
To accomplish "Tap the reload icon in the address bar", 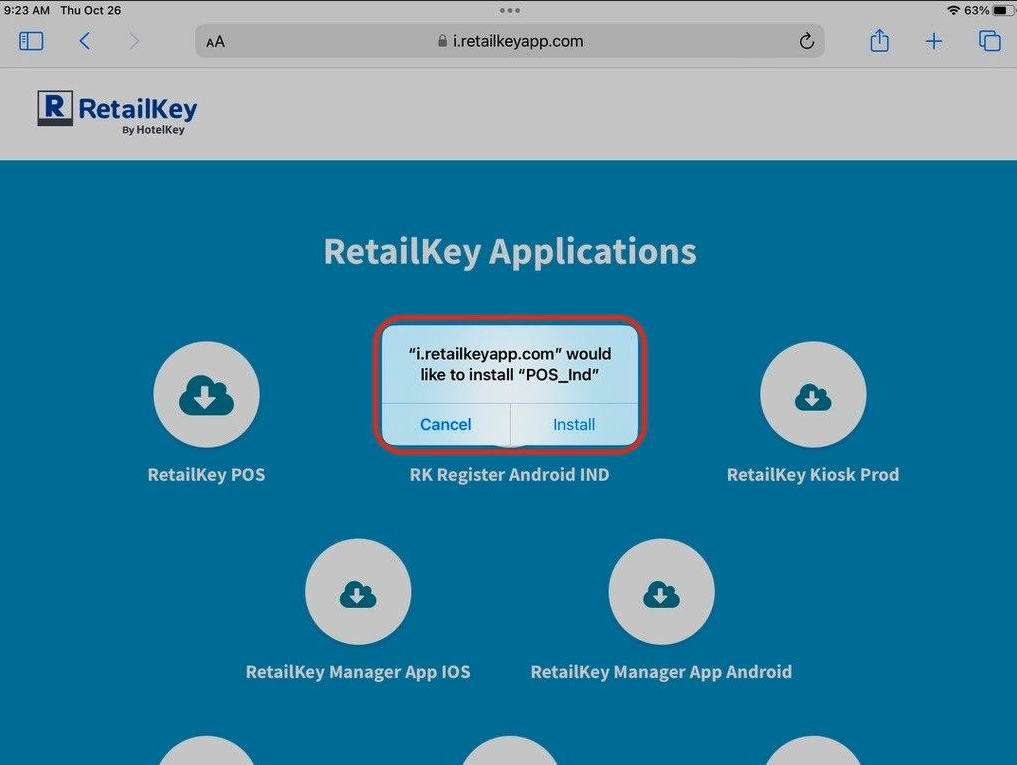I will click(806, 41).
